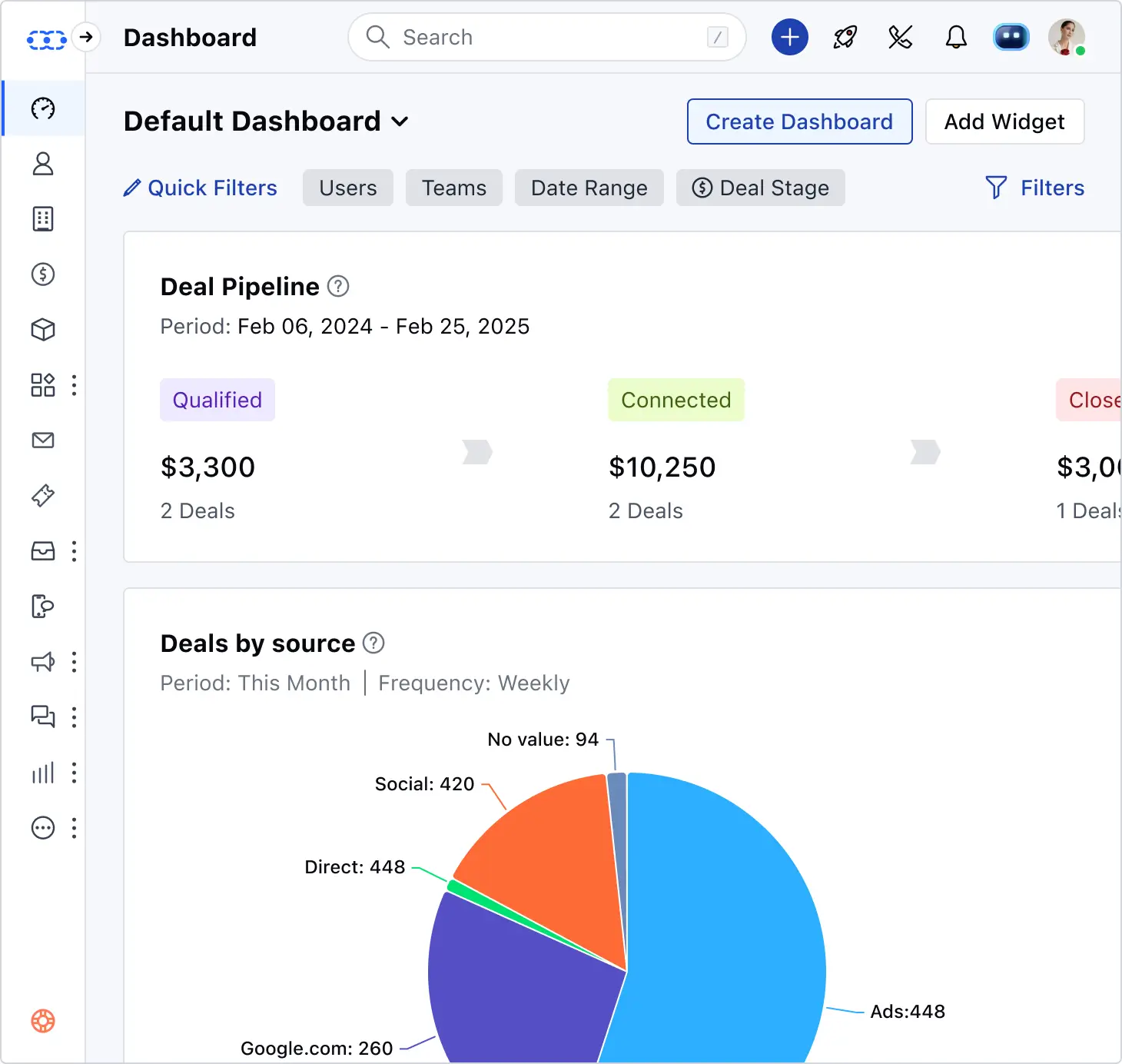Open Filters panel on the right

coord(1034,188)
